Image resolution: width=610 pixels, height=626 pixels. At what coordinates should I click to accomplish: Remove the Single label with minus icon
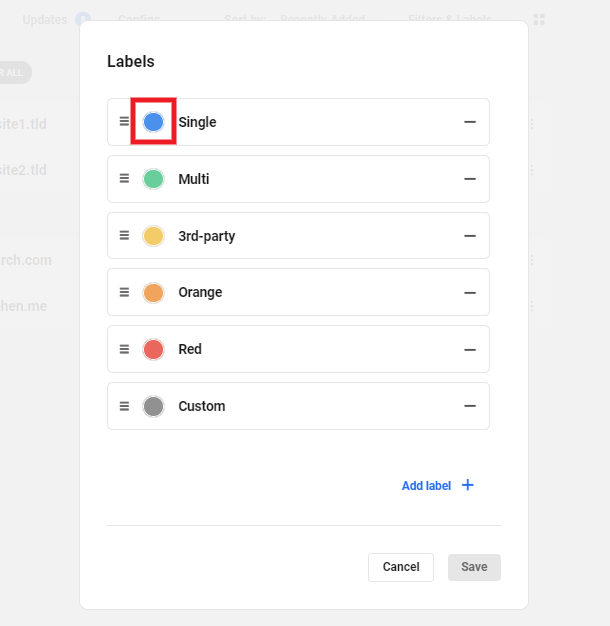click(469, 122)
